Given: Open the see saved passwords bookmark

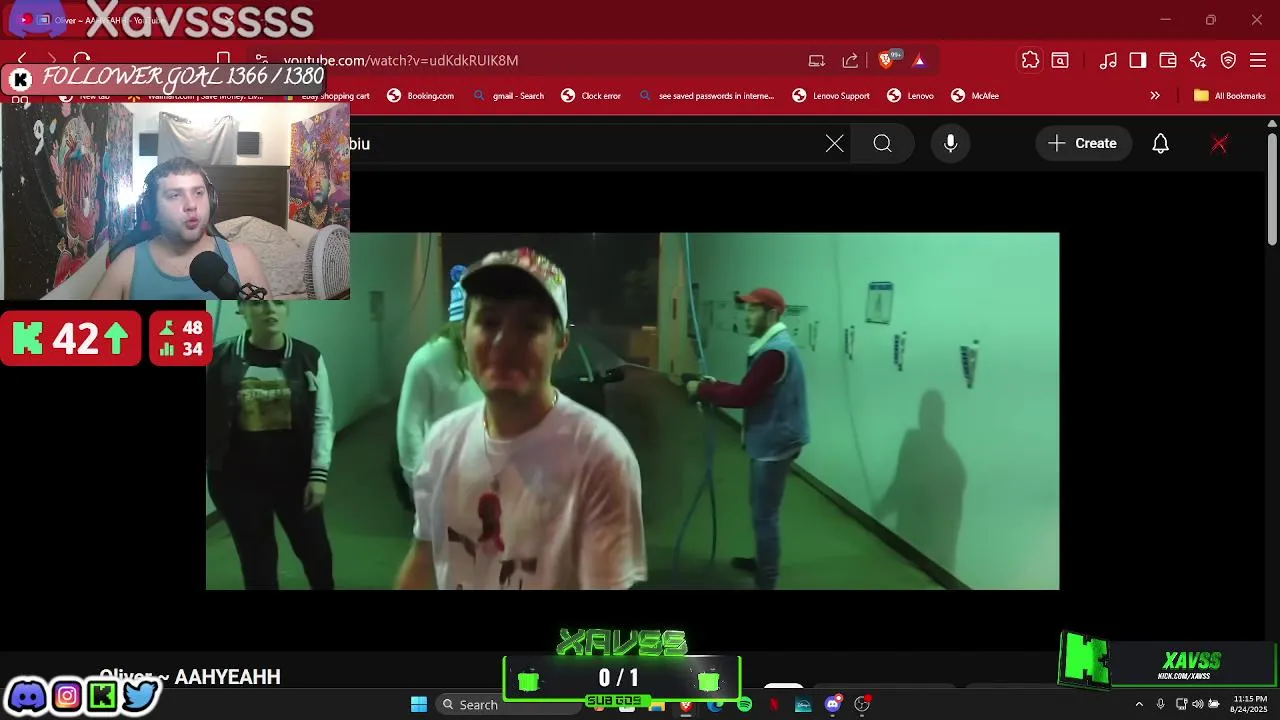Looking at the screenshot, I should tap(707, 96).
